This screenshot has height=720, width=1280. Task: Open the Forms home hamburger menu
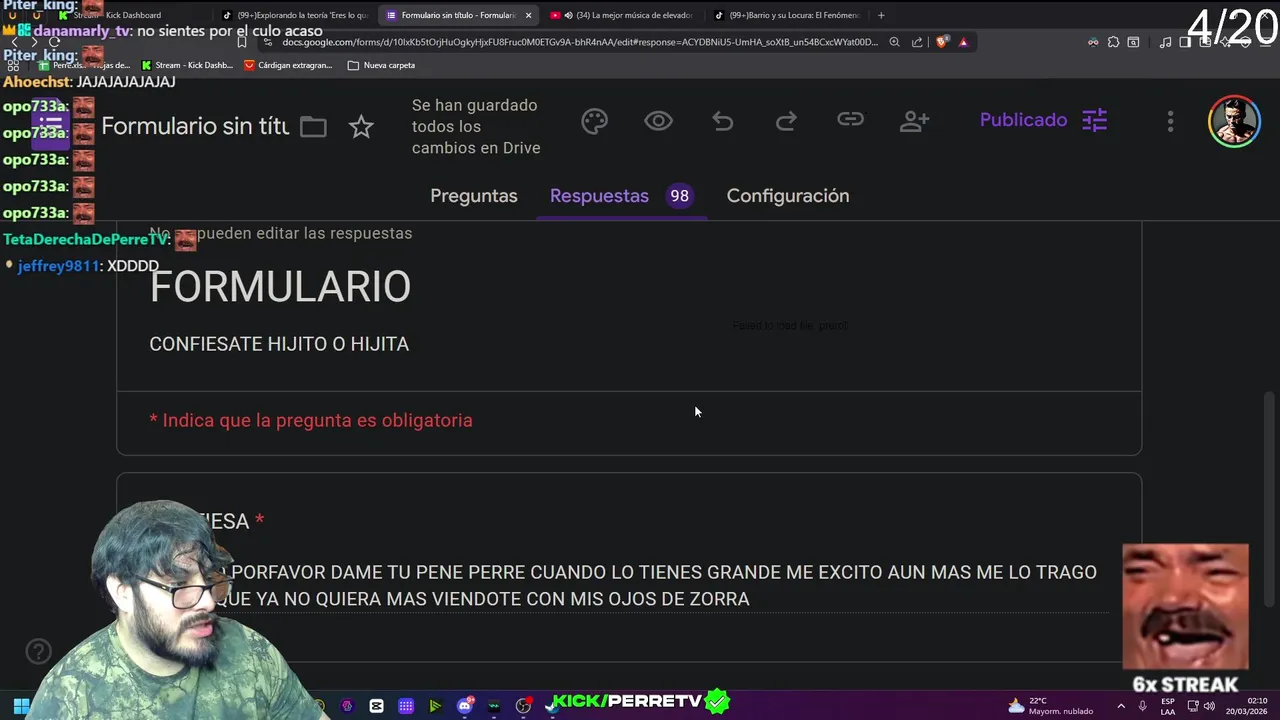[50, 126]
